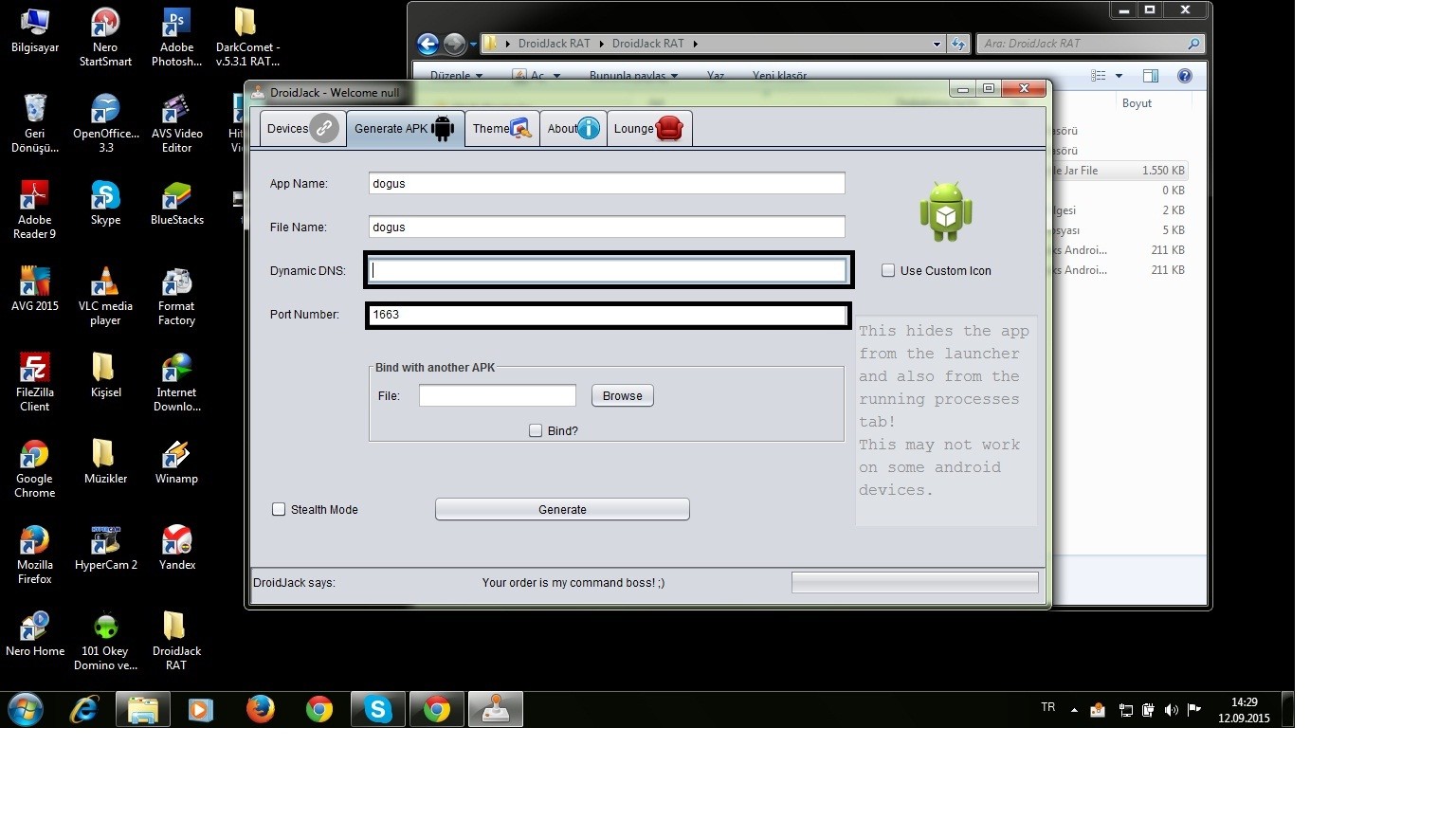Select the Skype shortcut on the desktop
This screenshot has width=1456, height=819.
pos(105,203)
